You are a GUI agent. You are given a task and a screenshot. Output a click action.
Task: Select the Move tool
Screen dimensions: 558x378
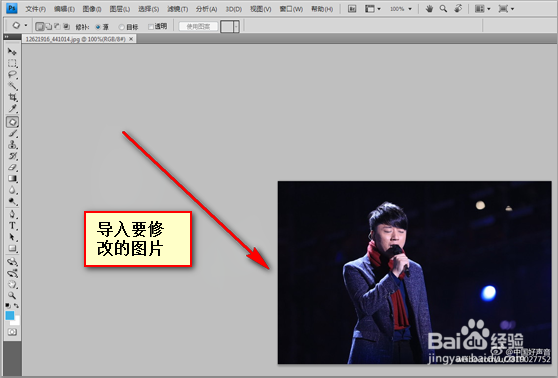coord(12,52)
